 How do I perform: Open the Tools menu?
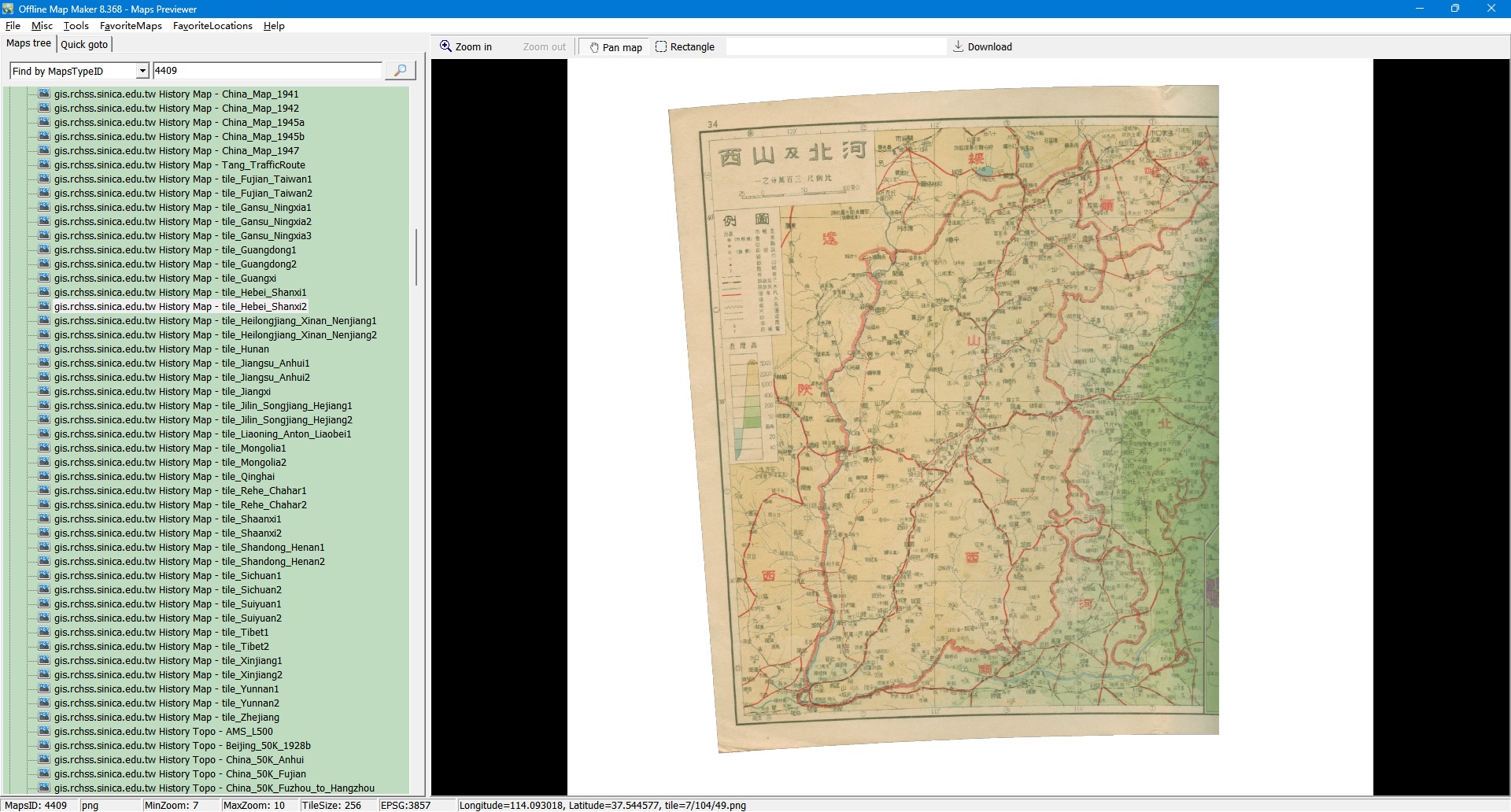click(76, 26)
